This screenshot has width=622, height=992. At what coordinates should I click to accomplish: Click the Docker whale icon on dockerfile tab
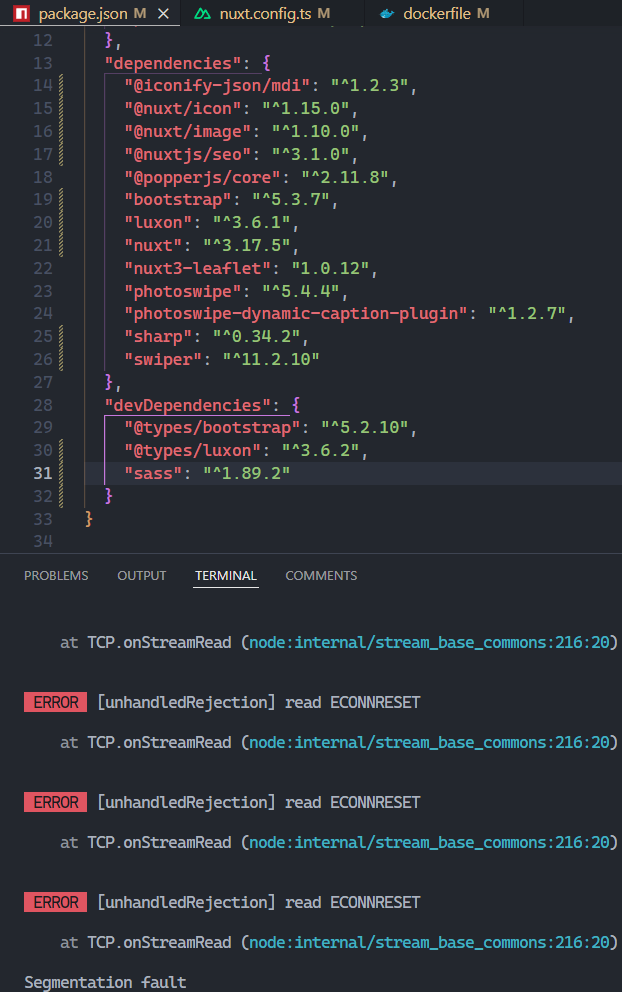387,13
